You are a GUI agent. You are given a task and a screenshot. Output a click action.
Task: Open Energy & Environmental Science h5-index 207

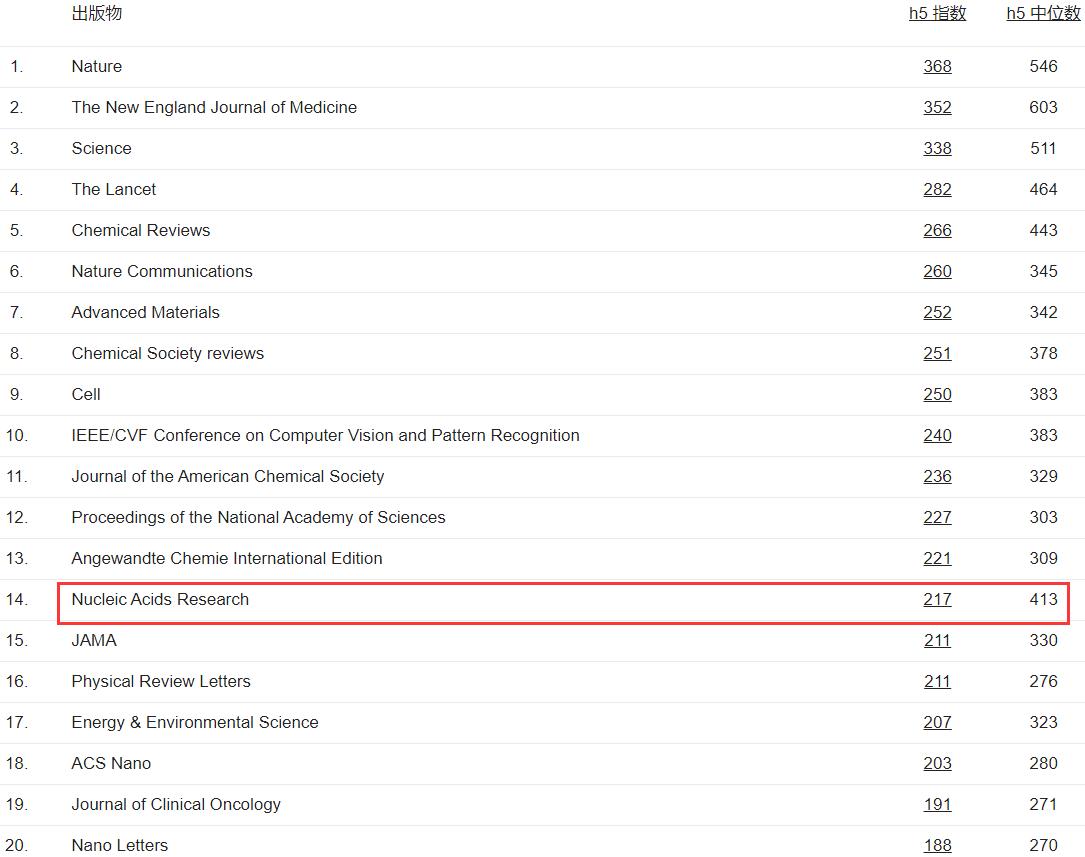[937, 722]
